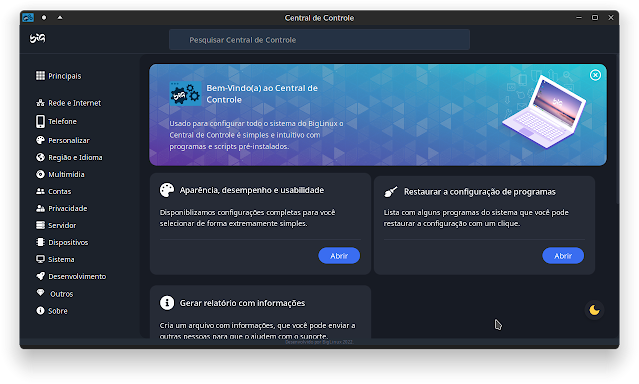The height and width of the screenshot is (384, 639).
Task: Click the app icon in title bar
Action: pyautogui.click(x=28, y=18)
